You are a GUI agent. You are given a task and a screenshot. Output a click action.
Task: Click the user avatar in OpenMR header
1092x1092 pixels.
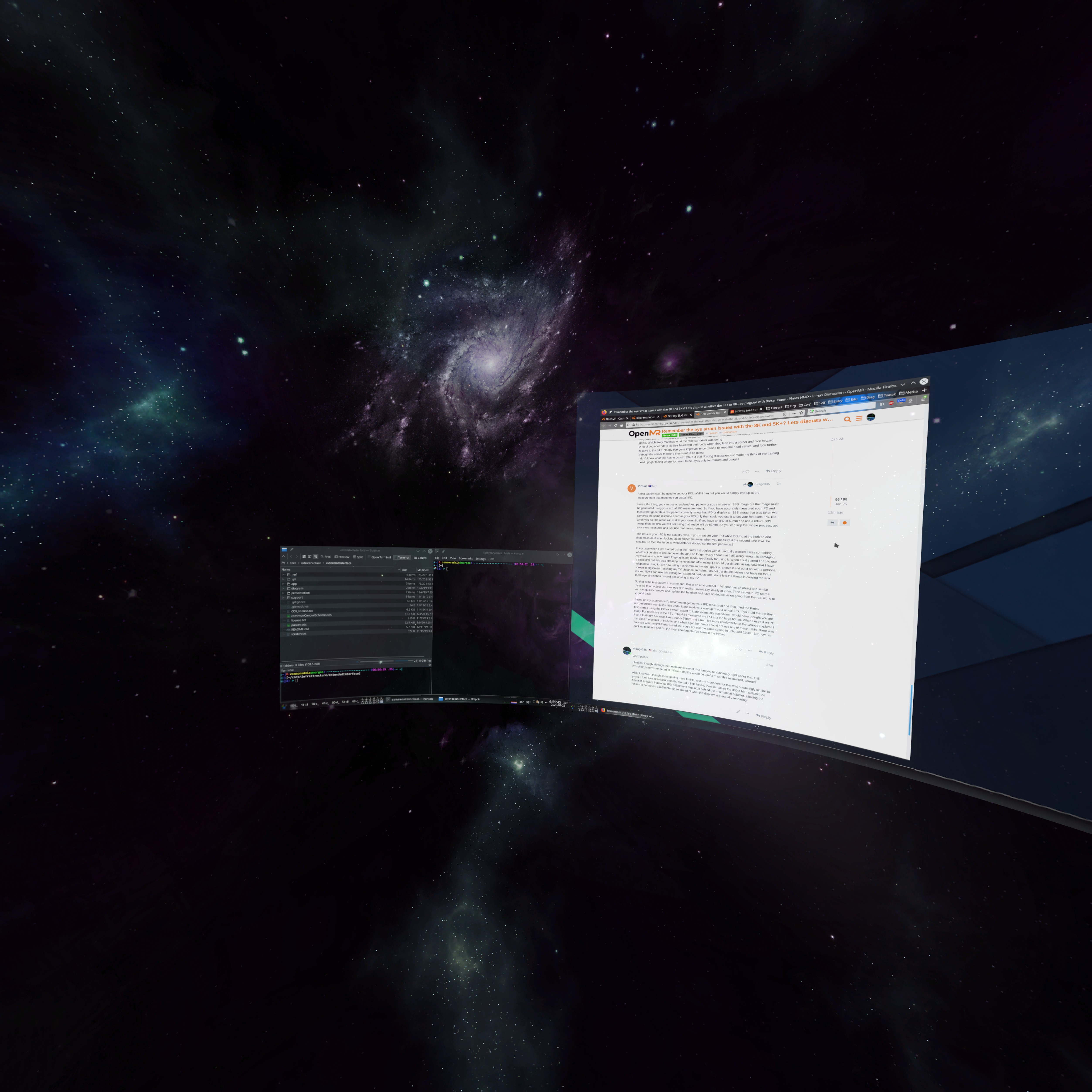[x=871, y=417]
